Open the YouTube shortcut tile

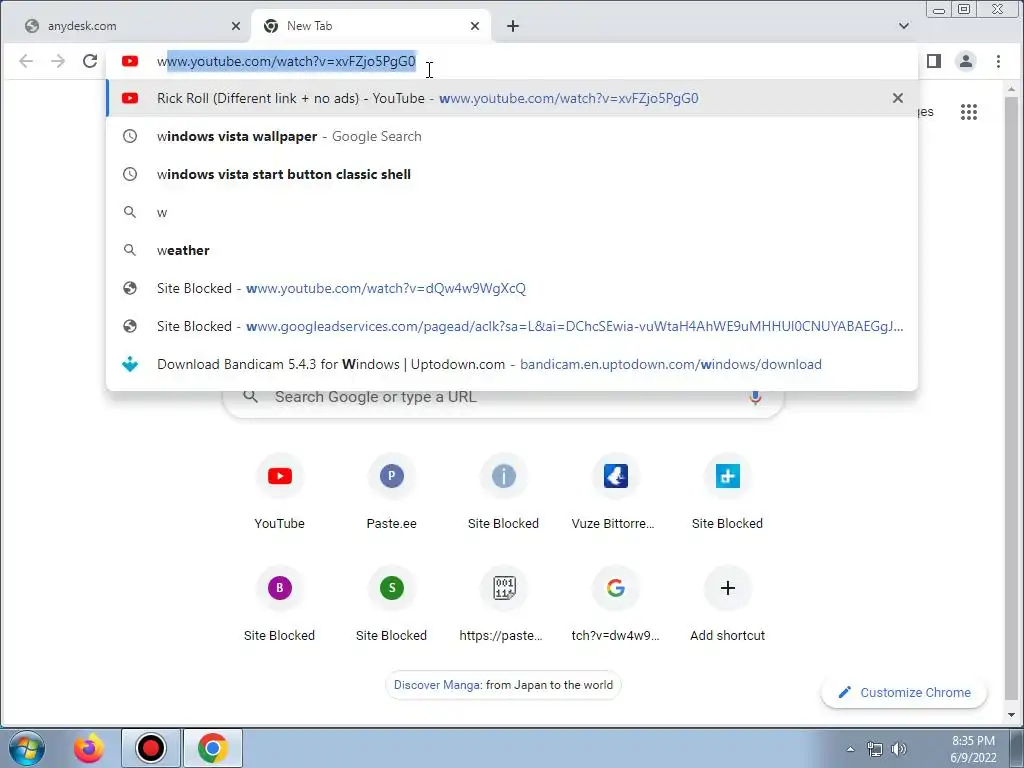coord(280,492)
